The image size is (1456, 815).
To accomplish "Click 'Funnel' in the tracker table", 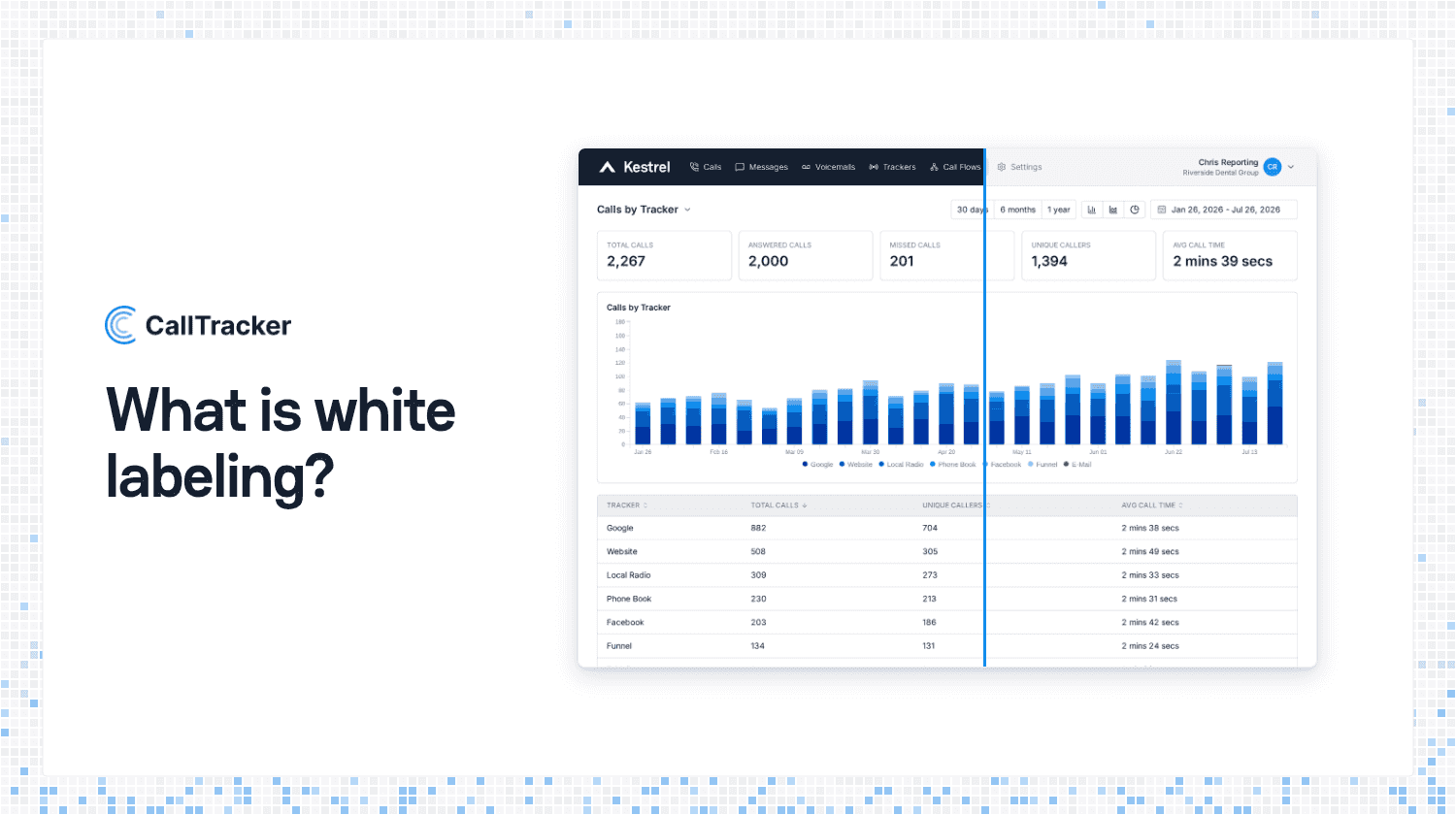I will [x=619, y=645].
